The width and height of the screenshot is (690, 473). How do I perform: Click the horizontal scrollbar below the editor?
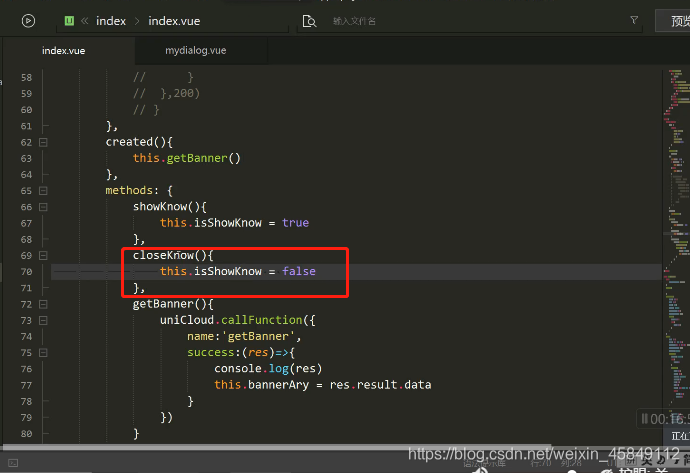[276, 447]
